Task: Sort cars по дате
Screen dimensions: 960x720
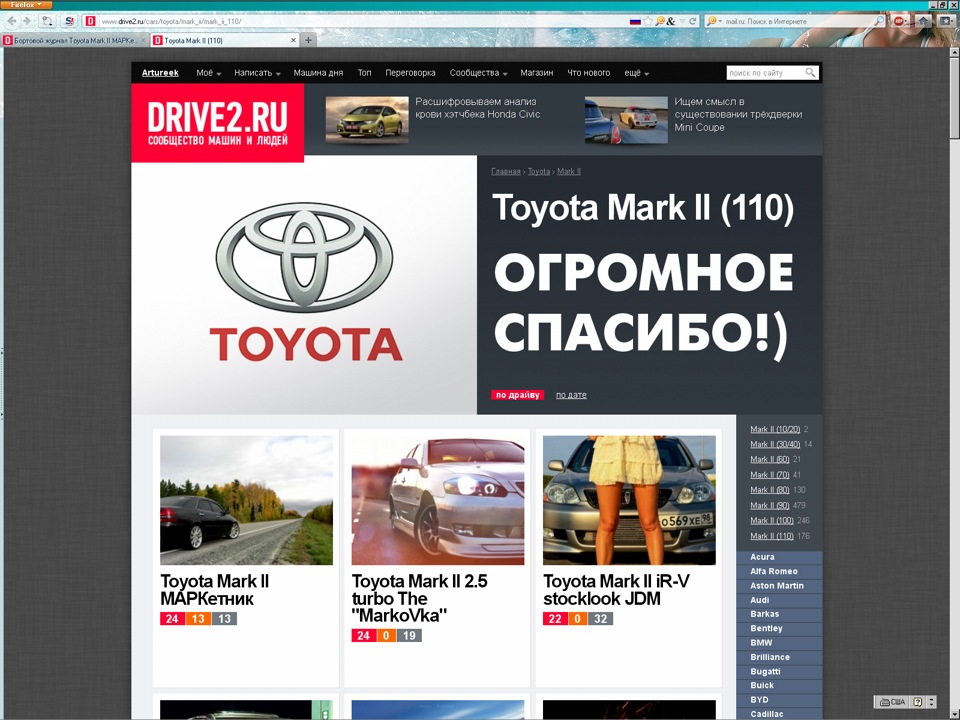Action: click(x=571, y=395)
